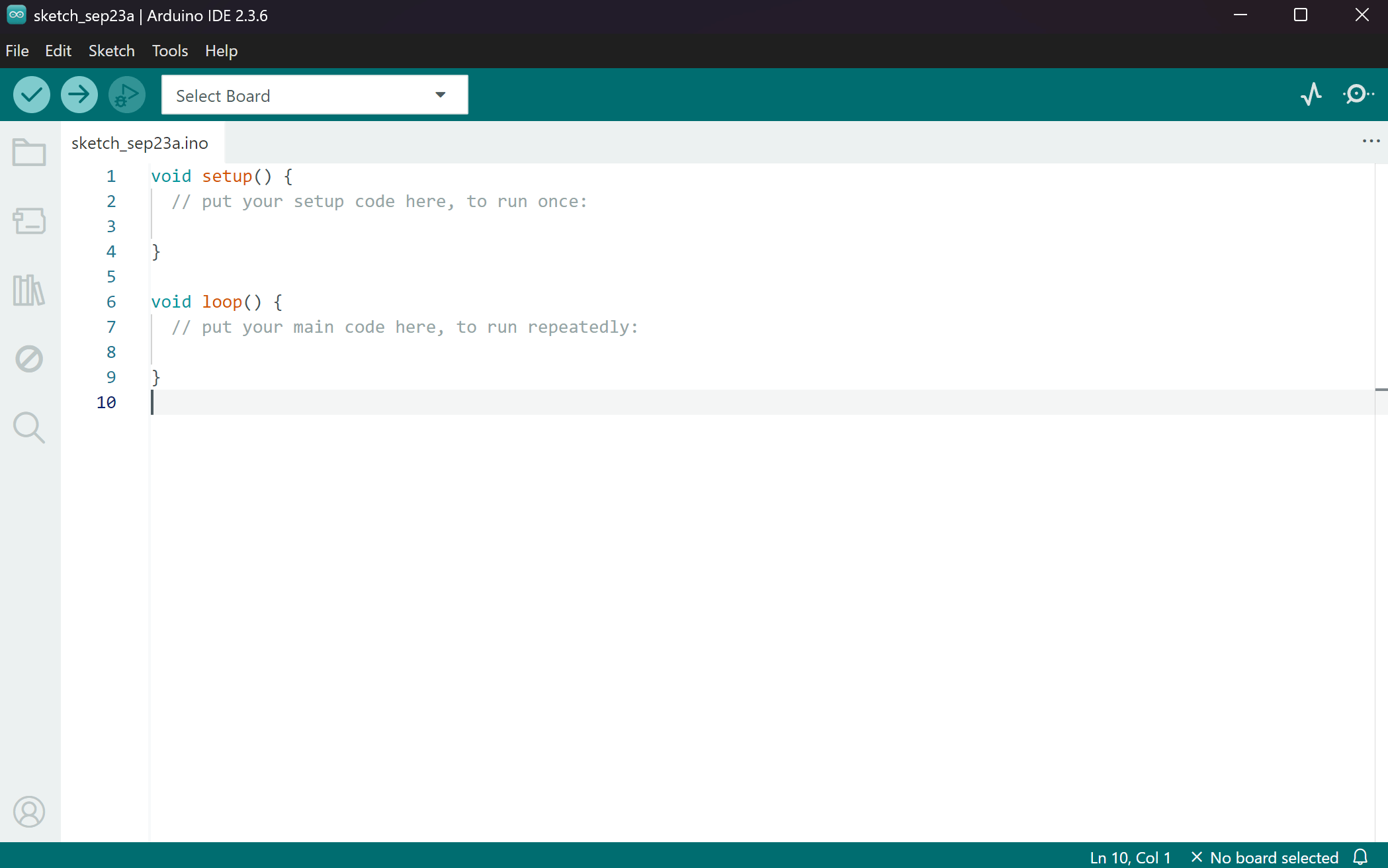Image resolution: width=1388 pixels, height=868 pixels.
Task: Open the Tools menu
Action: [169, 51]
